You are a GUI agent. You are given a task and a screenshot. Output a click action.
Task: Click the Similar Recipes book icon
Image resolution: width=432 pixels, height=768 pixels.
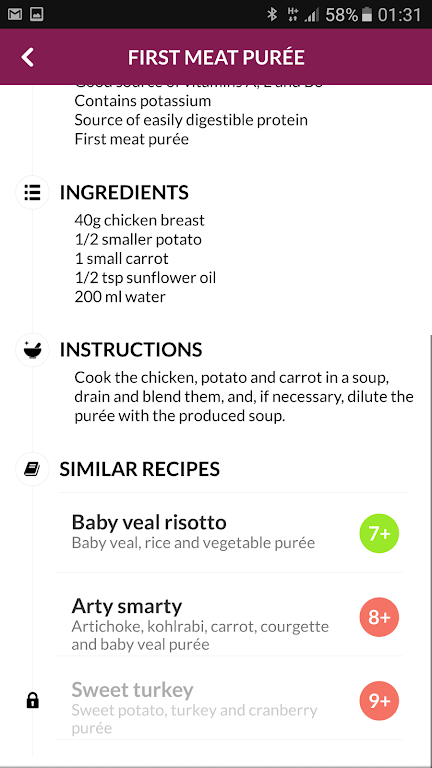(x=32, y=469)
